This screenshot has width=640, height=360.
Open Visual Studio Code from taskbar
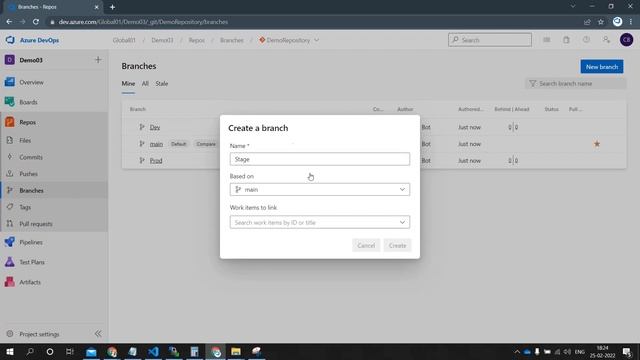153,351
